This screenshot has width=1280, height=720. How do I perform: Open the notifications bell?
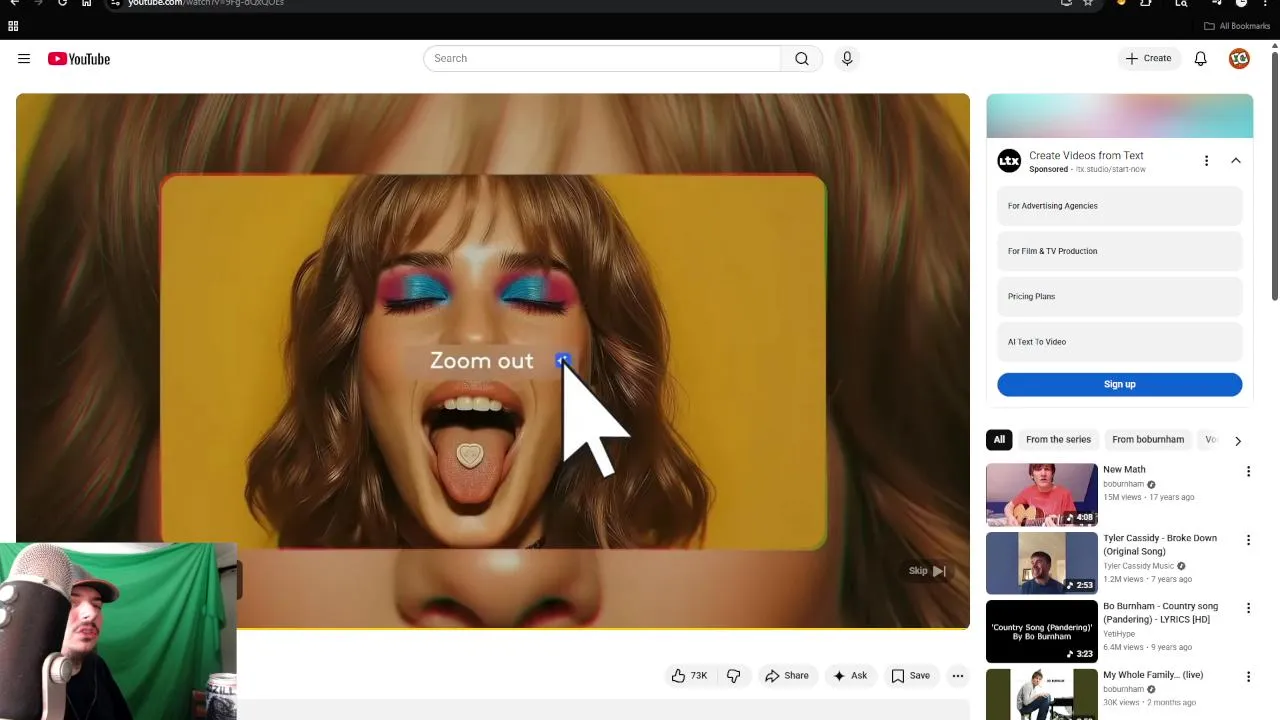click(1200, 59)
